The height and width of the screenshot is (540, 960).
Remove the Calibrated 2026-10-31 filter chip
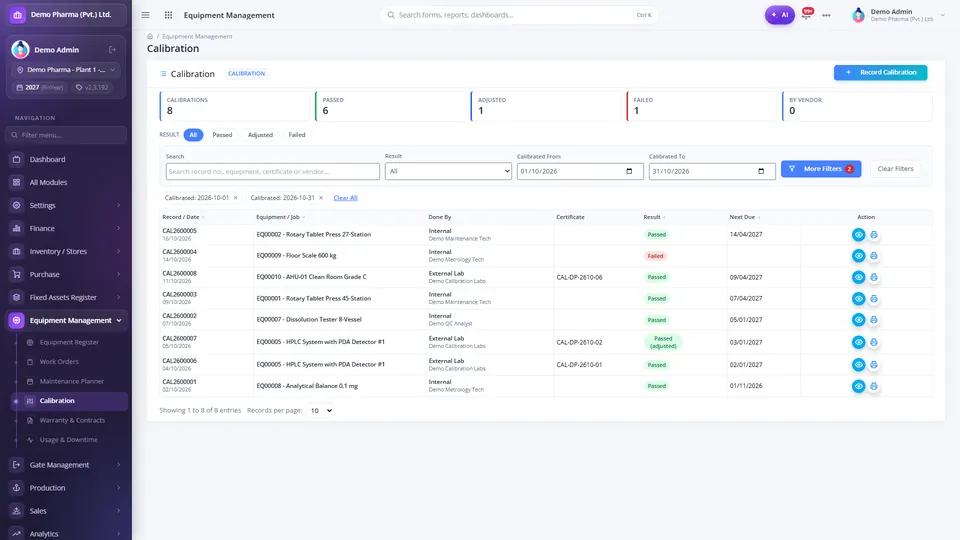[x=321, y=198]
